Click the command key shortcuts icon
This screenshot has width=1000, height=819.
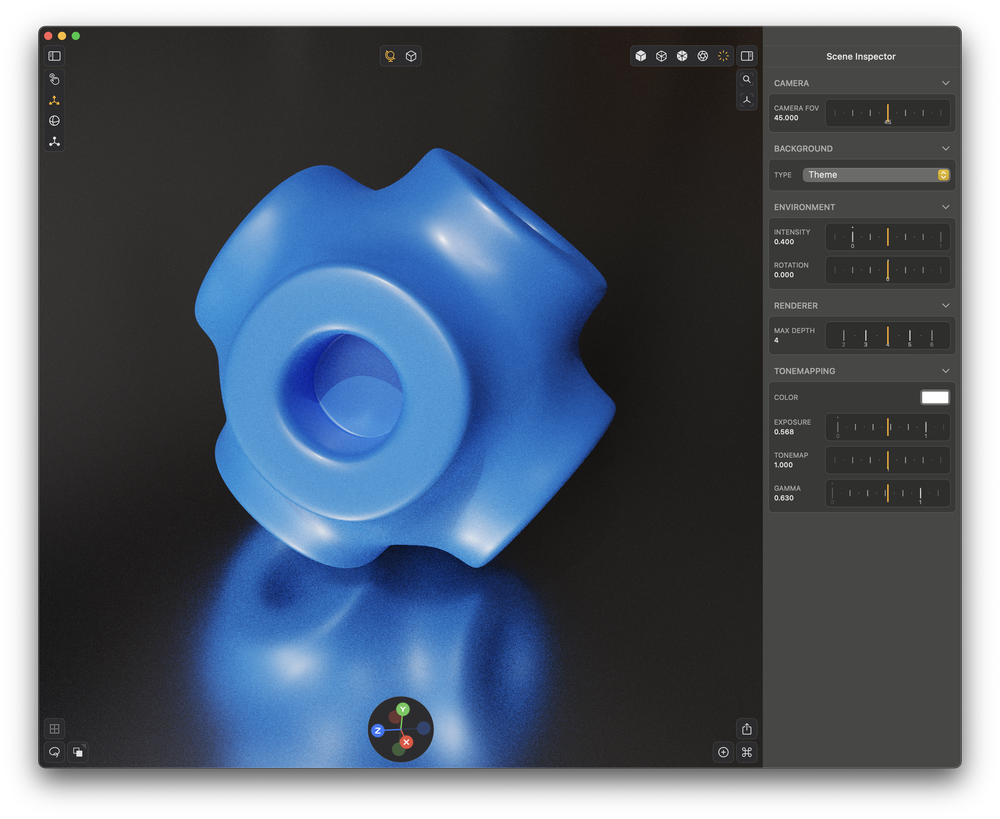[x=746, y=752]
